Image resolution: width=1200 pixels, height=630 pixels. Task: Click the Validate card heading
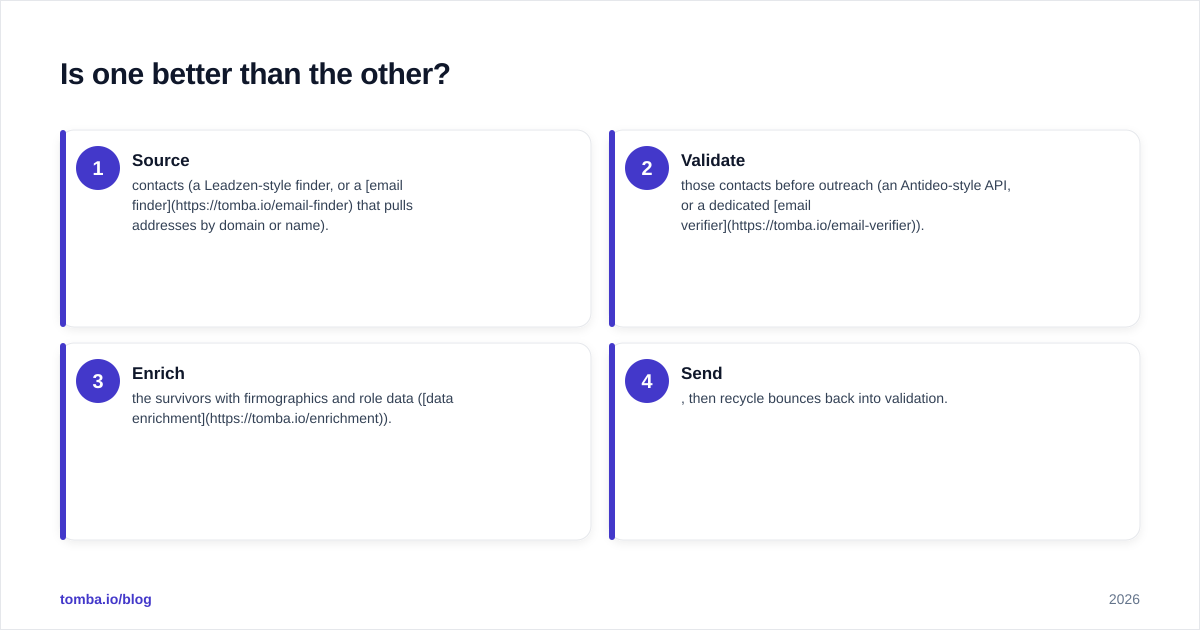click(713, 160)
